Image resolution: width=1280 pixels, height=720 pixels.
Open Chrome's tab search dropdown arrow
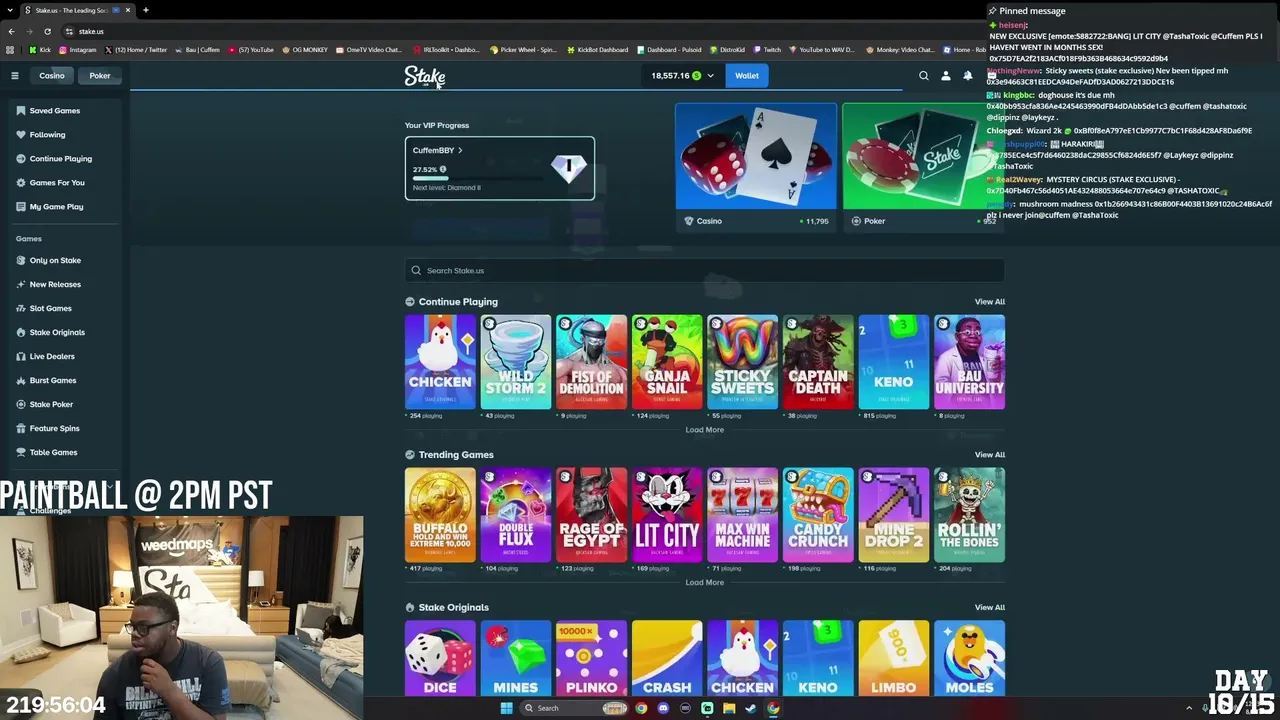tap(11, 10)
